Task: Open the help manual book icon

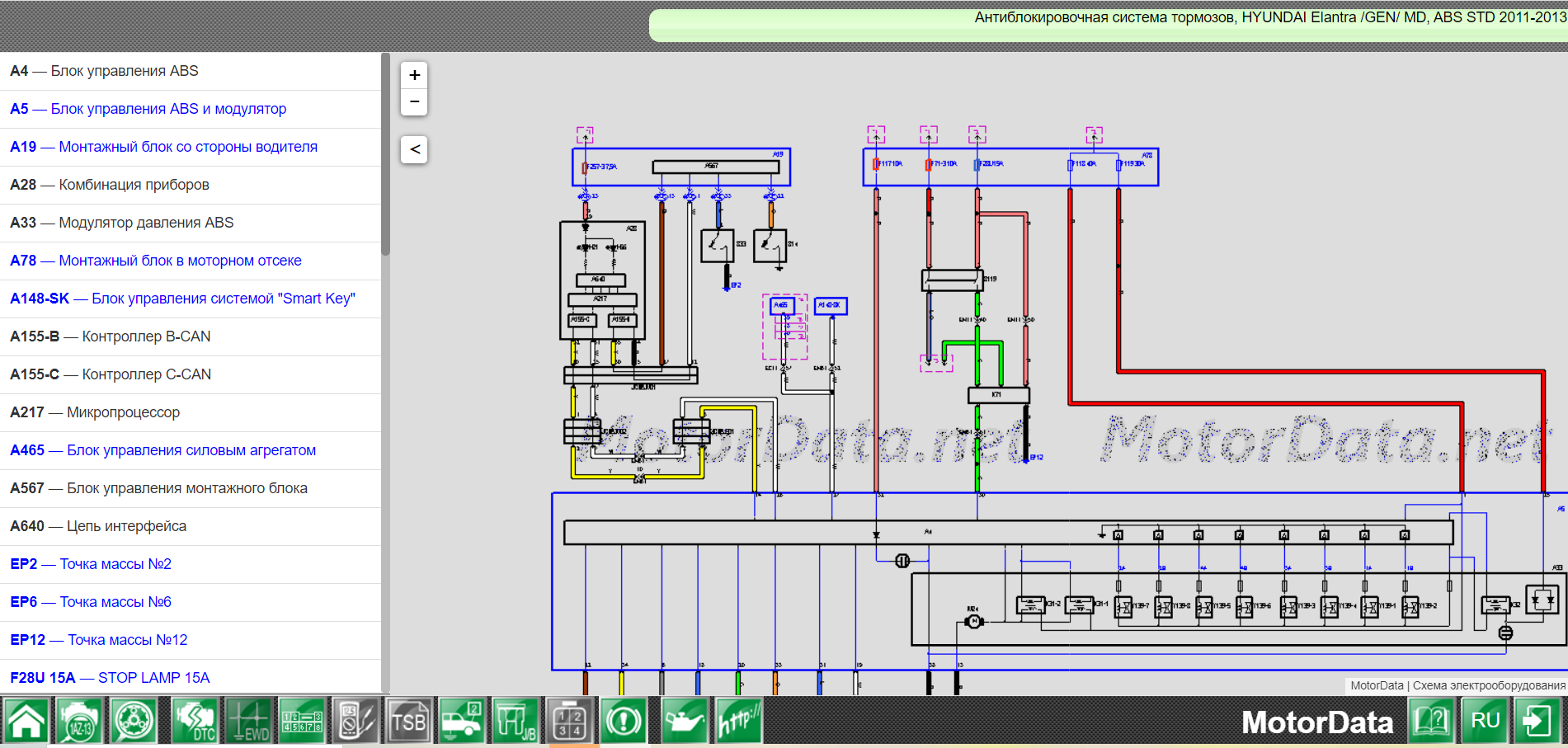Action: 1432,721
